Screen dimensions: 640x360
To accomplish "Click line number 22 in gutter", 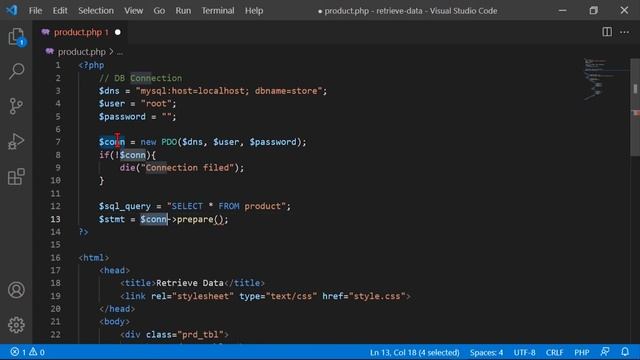I will (56, 334).
